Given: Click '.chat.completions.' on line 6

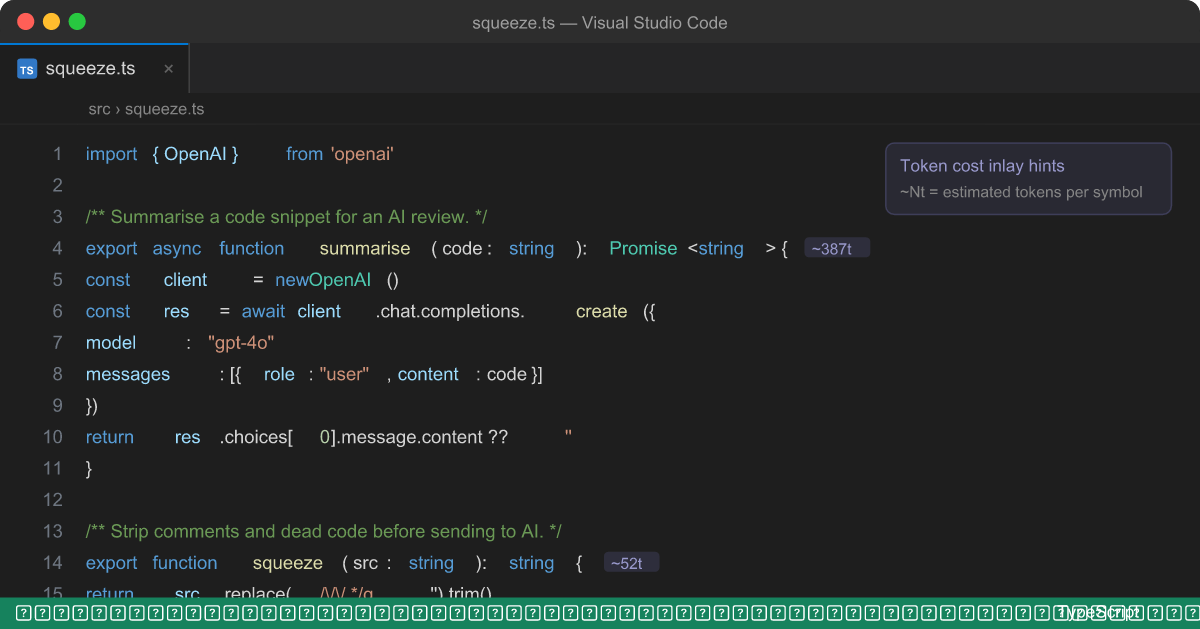Looking at the screenshot, I should 450,311.
